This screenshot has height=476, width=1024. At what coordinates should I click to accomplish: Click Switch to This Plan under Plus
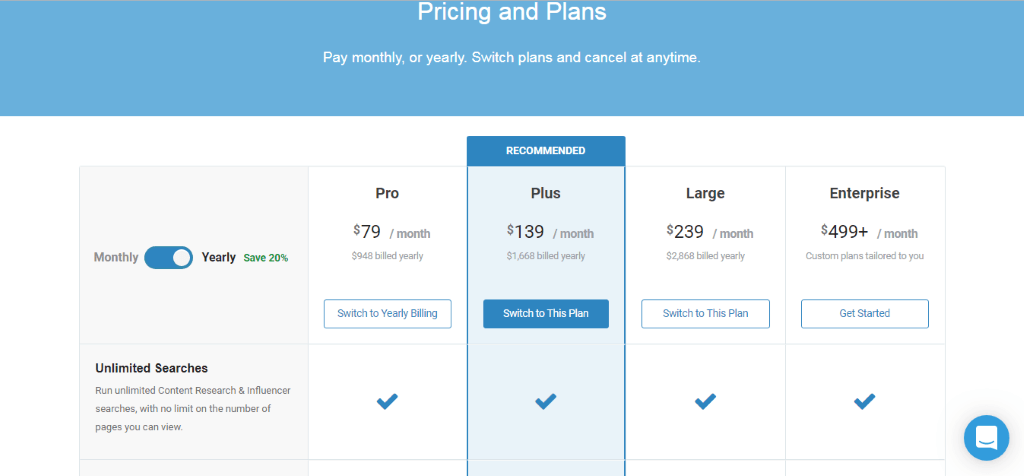546,313
